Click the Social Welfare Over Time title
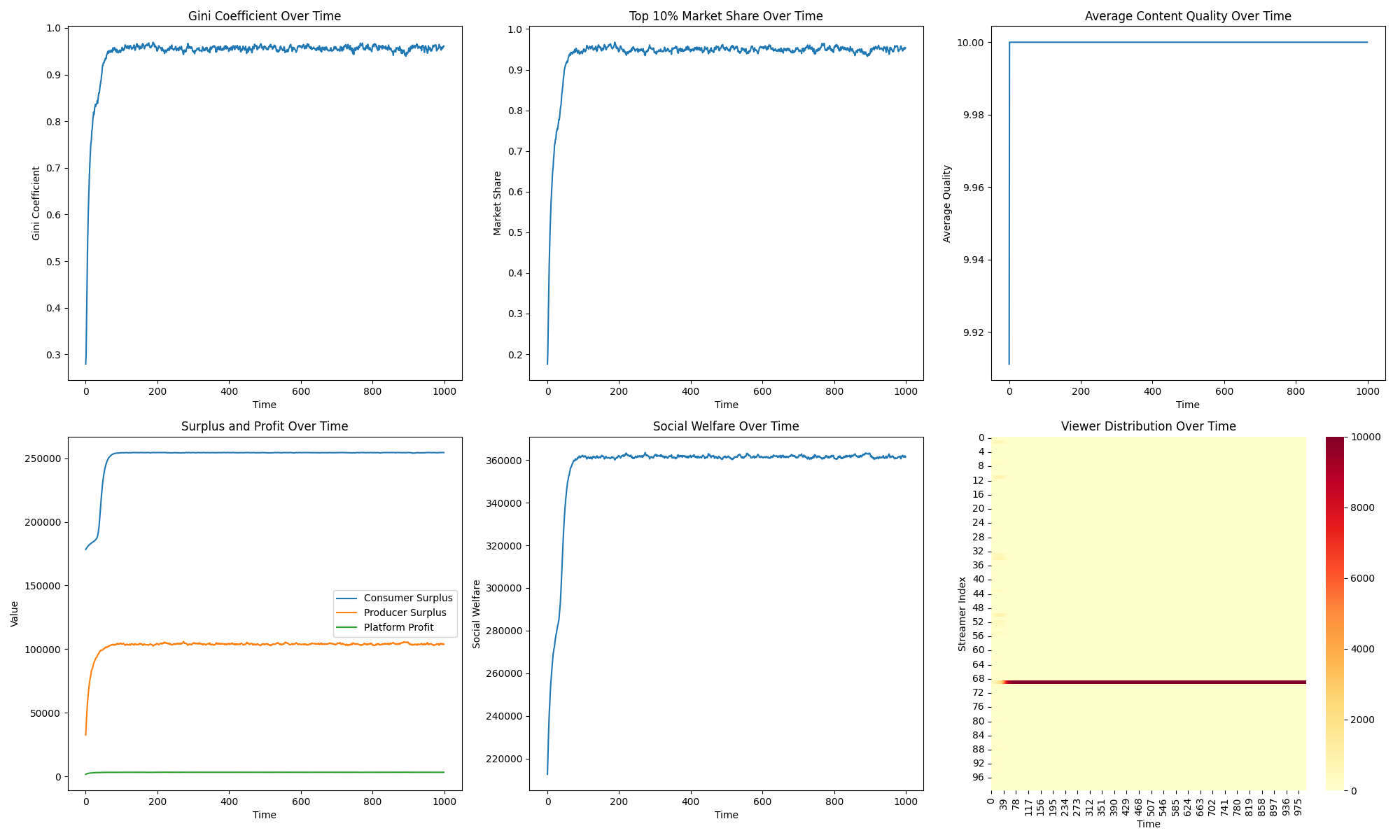This screenshot has width=1400, height=840. point(726,426)
